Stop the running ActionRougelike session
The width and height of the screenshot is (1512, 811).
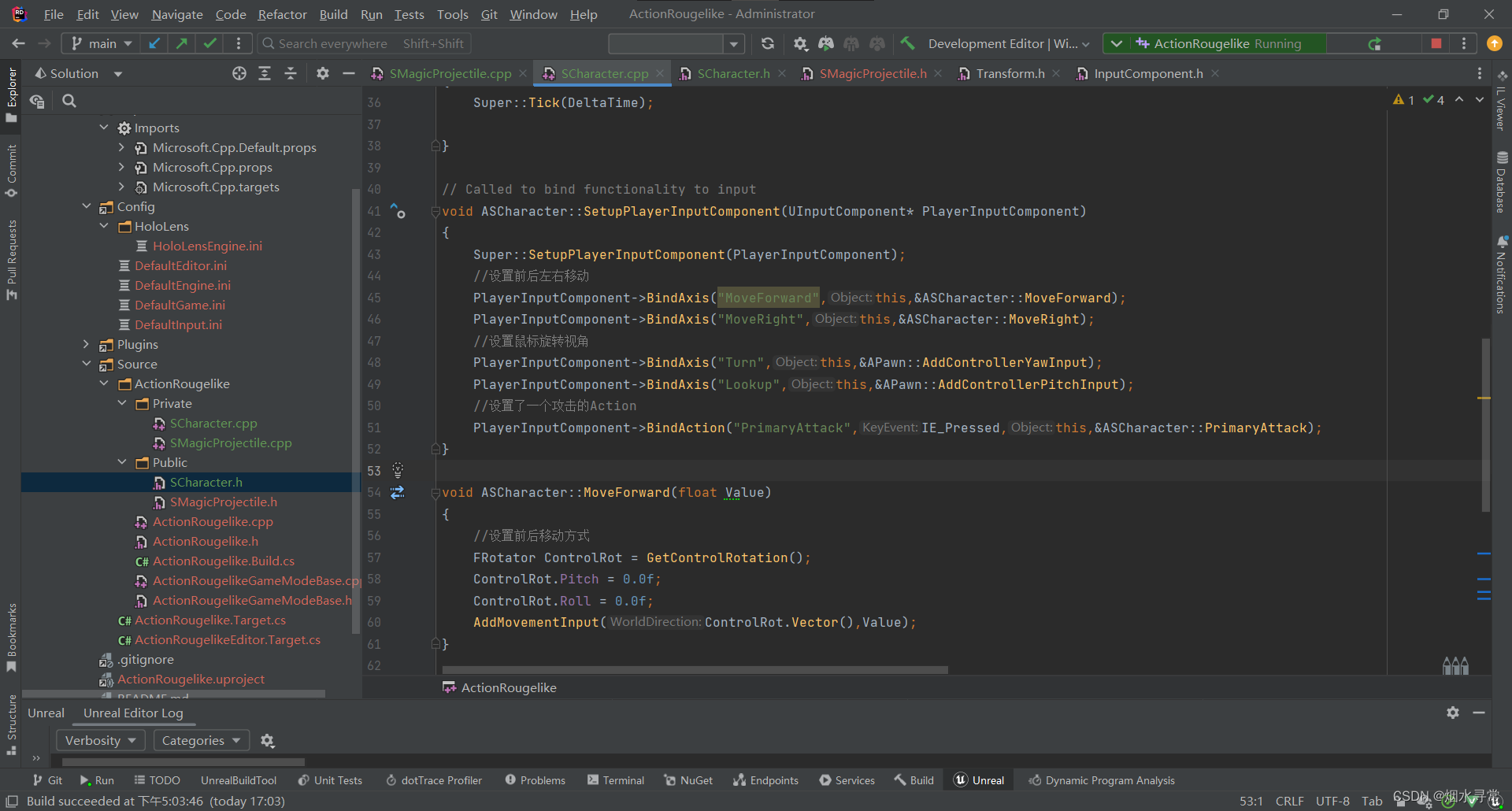1435,43
